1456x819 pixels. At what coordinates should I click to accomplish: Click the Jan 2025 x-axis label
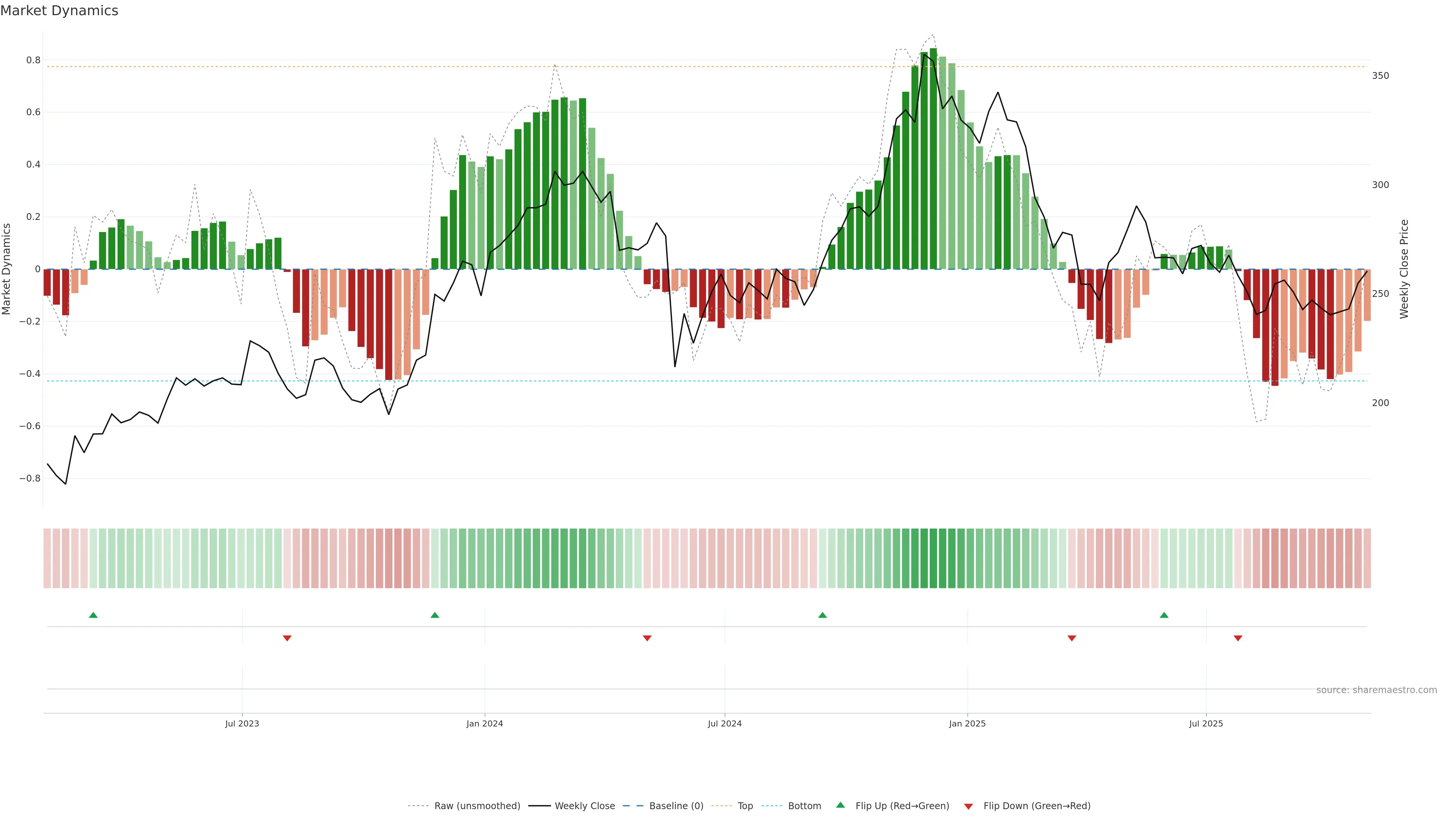point(967,723)
